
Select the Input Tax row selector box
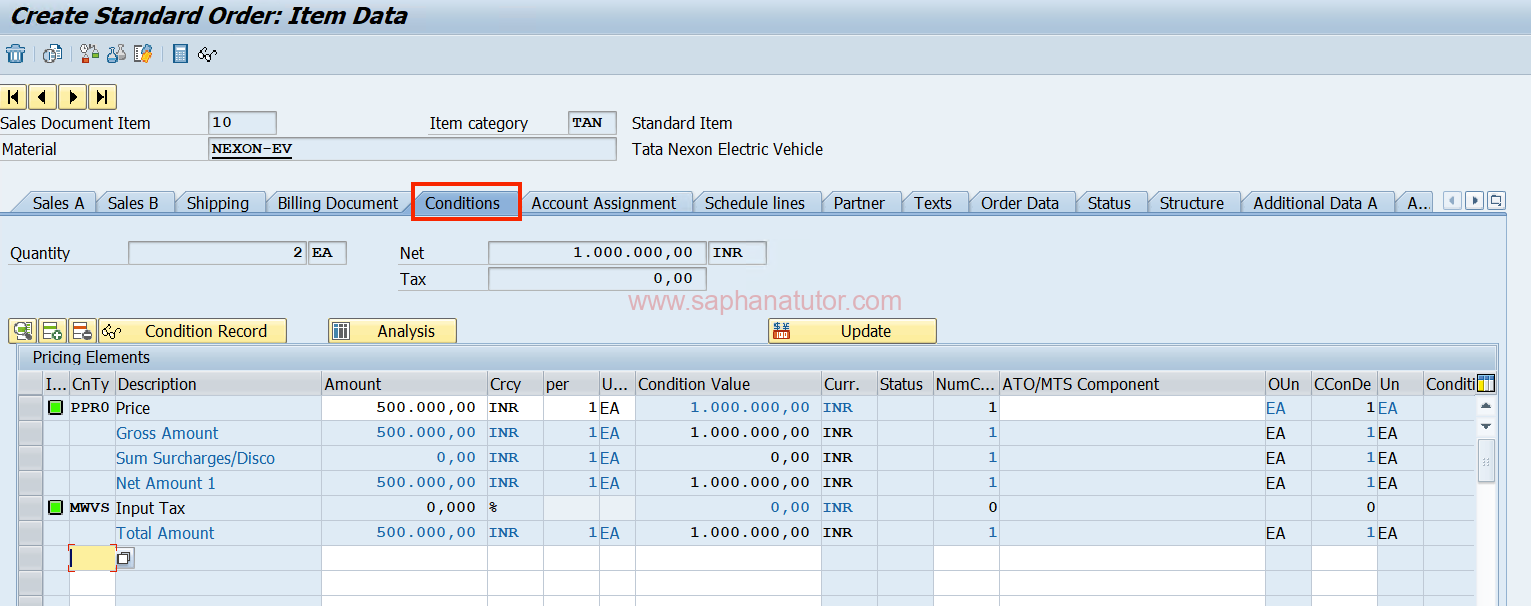(30, 508)
